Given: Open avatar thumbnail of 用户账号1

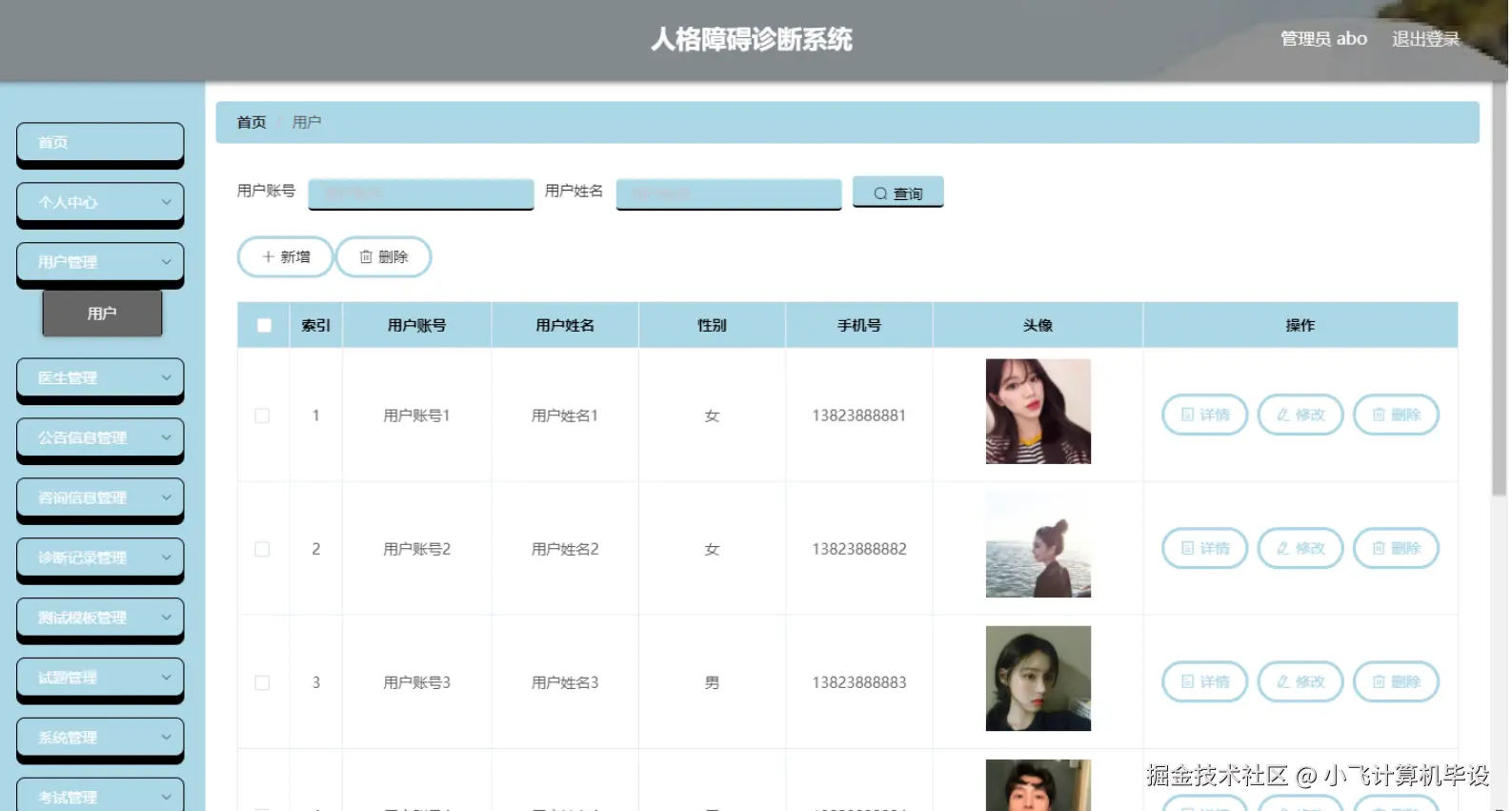Looking at the screenshot, I should [x=1038, y=412].
